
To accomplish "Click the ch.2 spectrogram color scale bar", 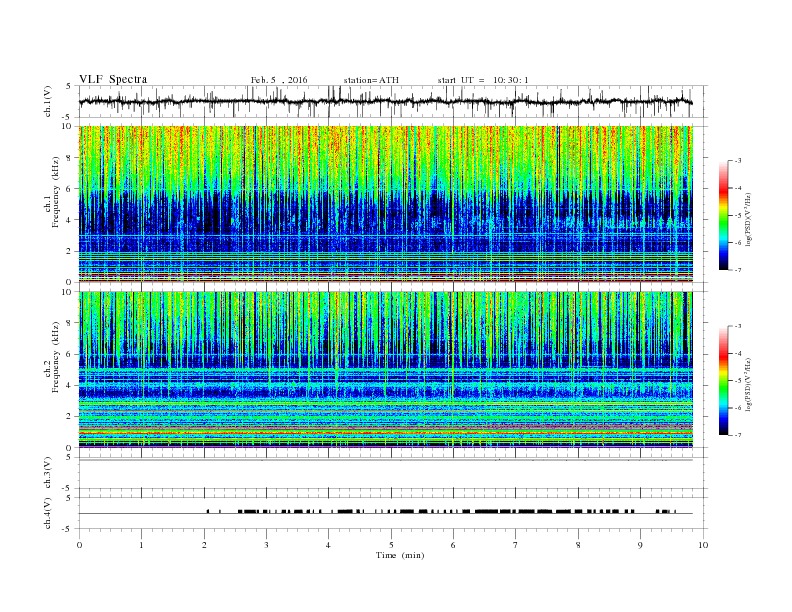I will click(x=723, y=380).
